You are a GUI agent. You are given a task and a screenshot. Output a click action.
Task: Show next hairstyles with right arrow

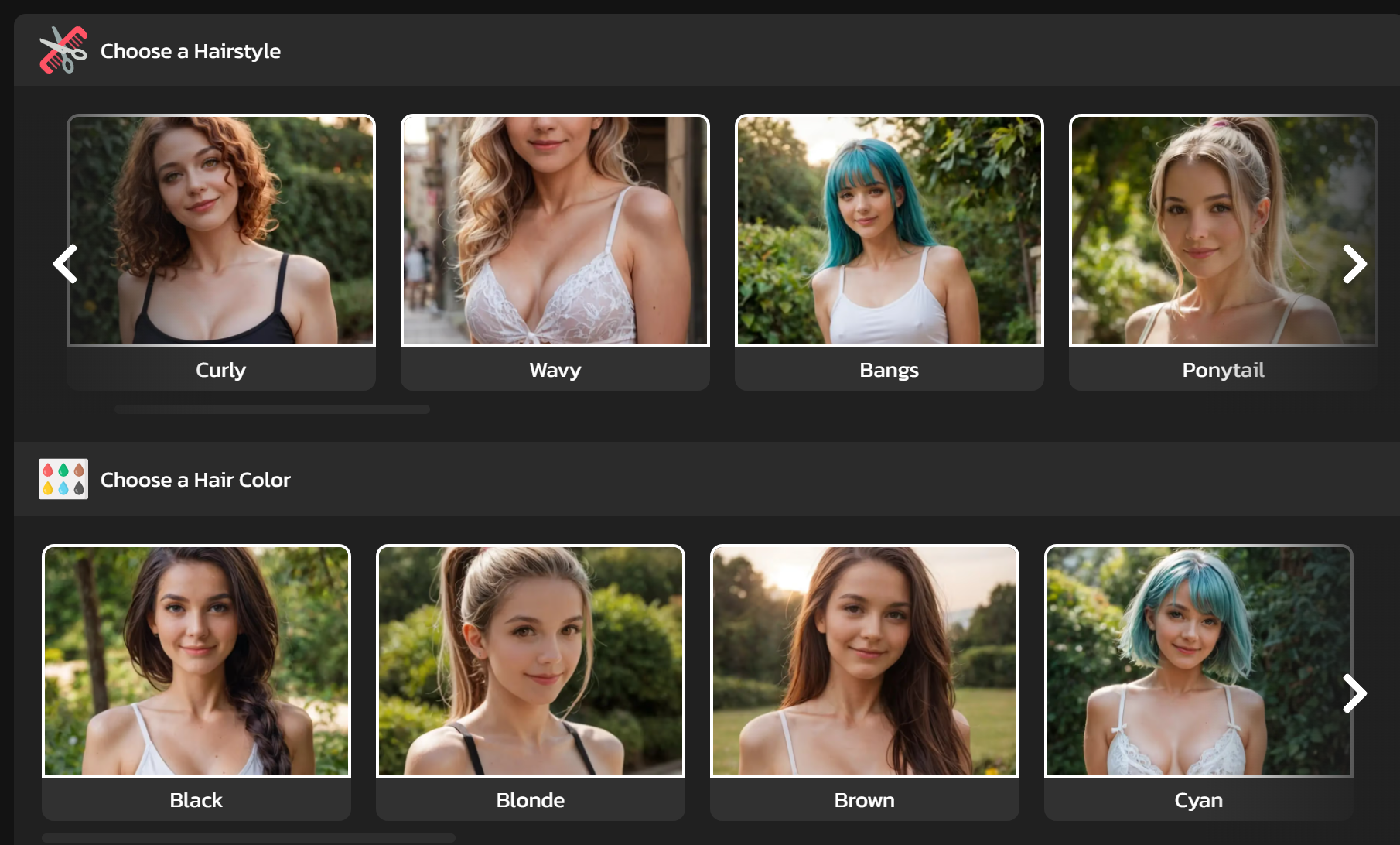tap(1354, 264)
